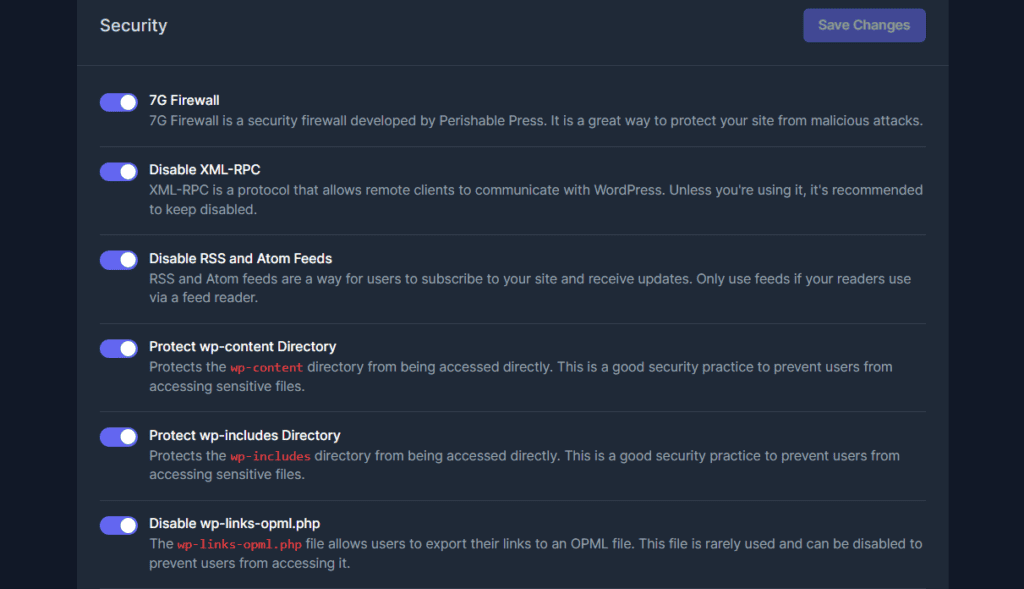Click the 7G Firewall description mentioning Perishable Press
This screenshot has width=1024, height=589.
pyautogui.click(x=535, y=121)
